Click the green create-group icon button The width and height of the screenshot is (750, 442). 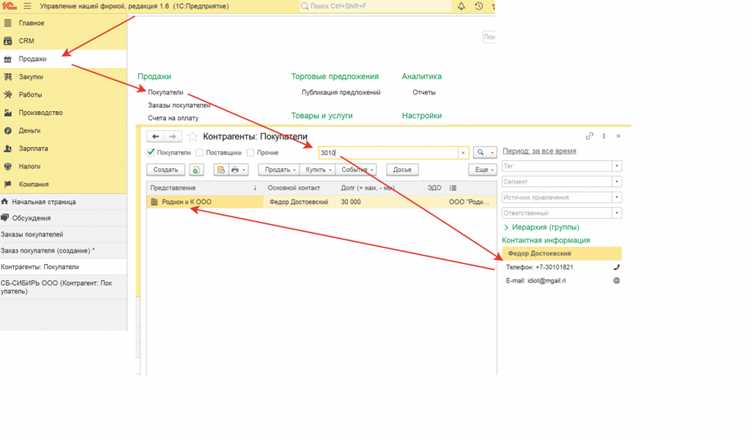[x=196, y=170]
